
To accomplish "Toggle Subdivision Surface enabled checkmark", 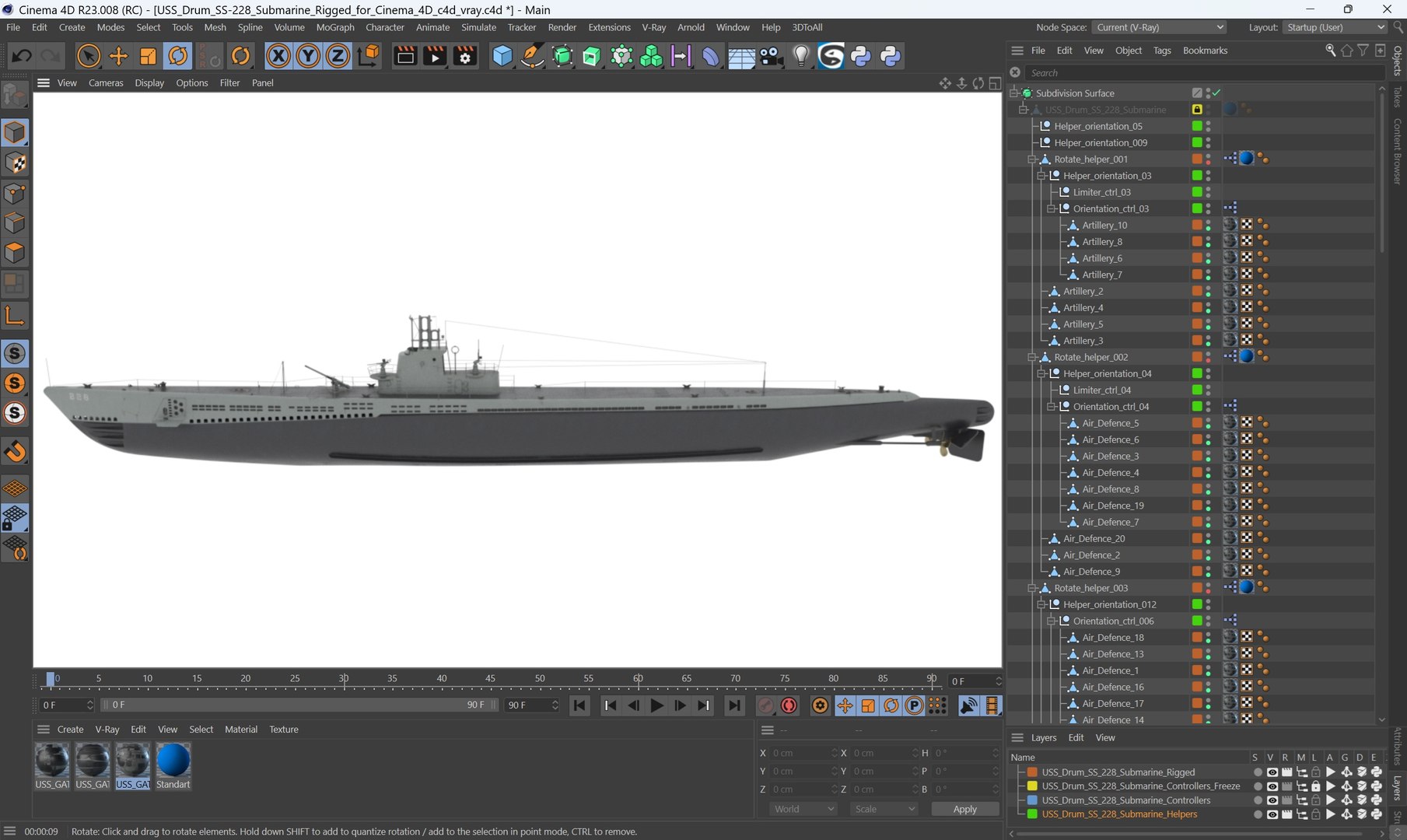I will click(x=1216, y=93).
